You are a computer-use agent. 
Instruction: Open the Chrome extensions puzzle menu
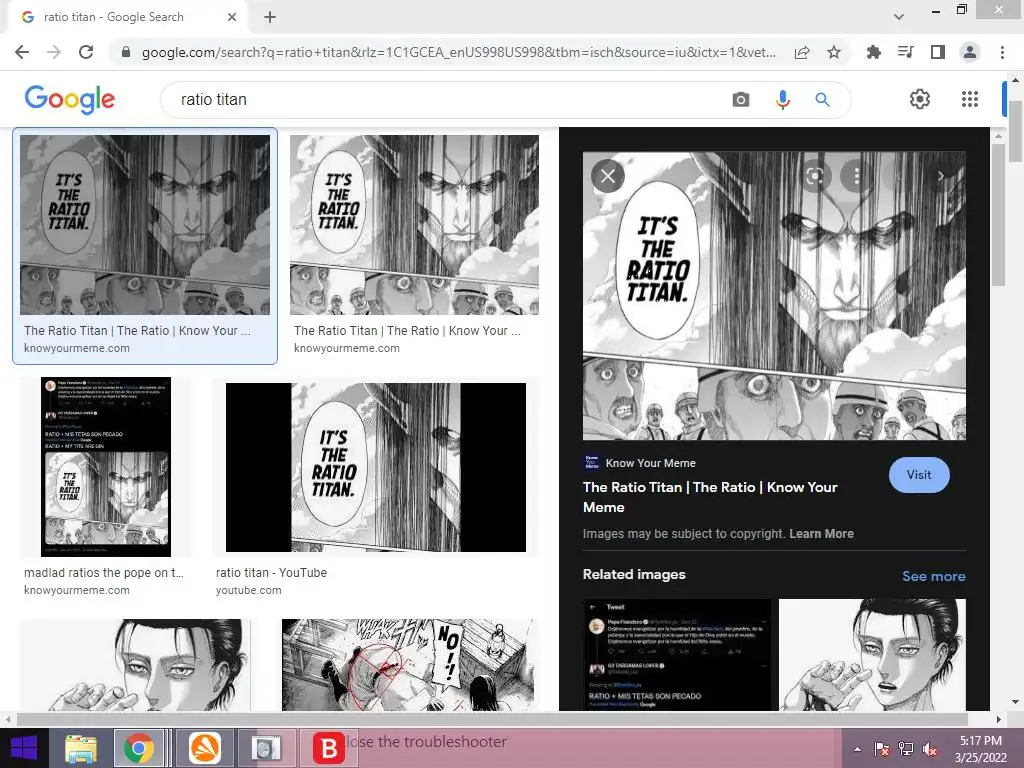pyautogui.click(x=874, y=52)
